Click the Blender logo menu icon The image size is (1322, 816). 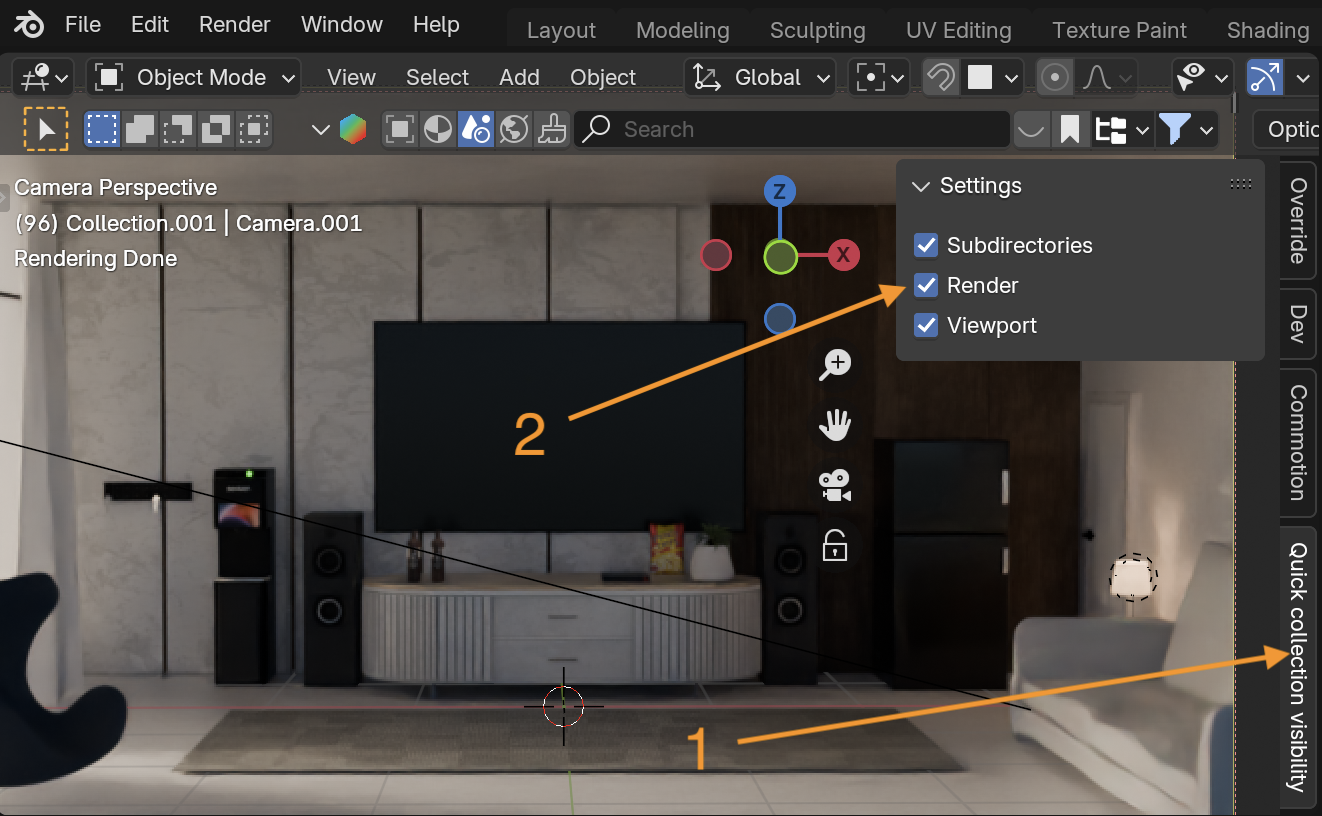click(x=28, y=24)
